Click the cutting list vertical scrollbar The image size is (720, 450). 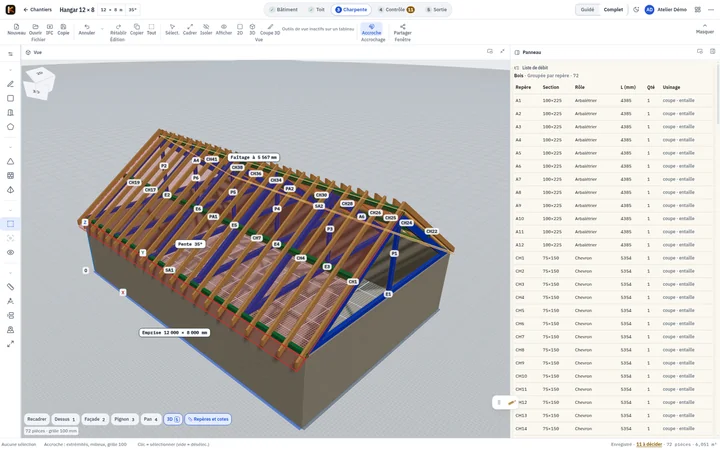pos(718,94)
